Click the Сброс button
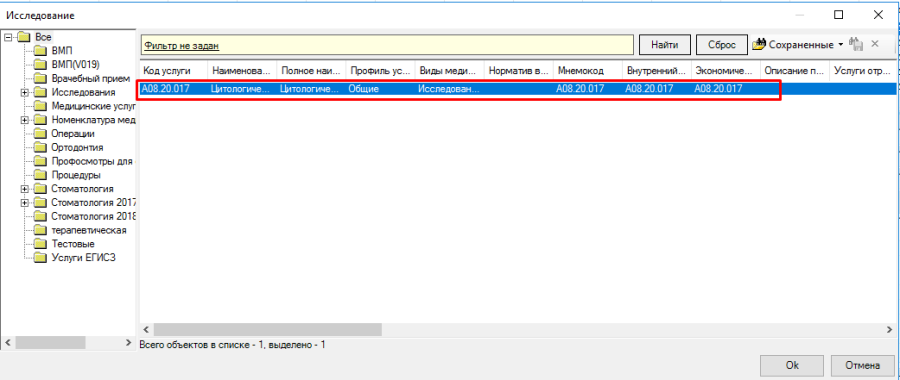 click(722, 45)
